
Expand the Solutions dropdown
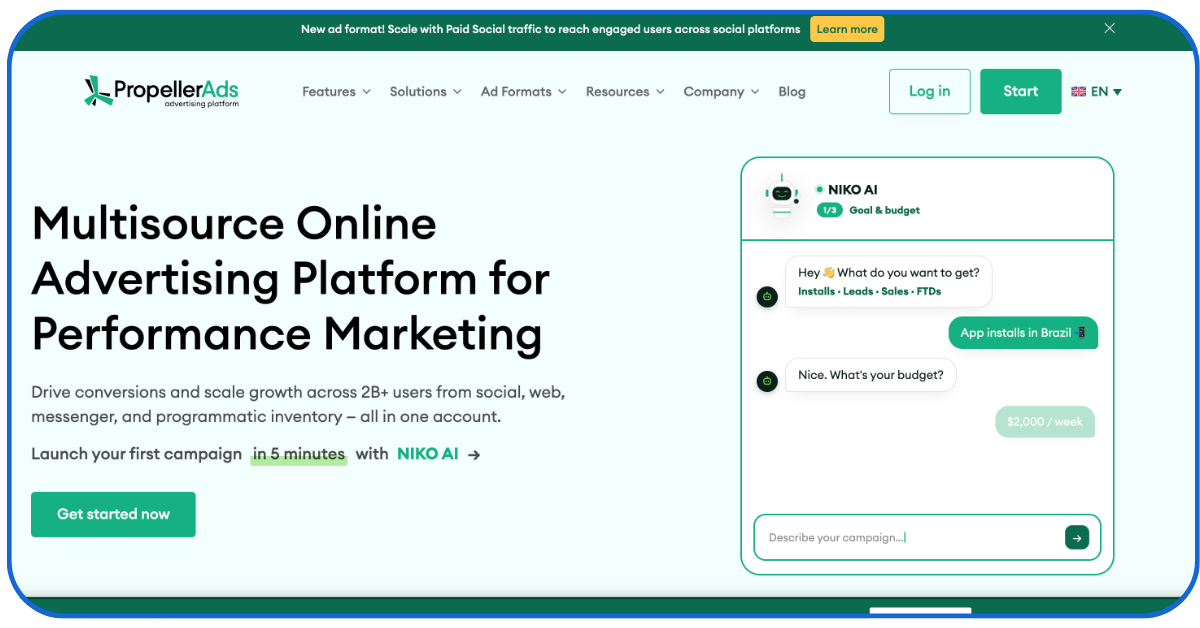[x=425, y=91]
